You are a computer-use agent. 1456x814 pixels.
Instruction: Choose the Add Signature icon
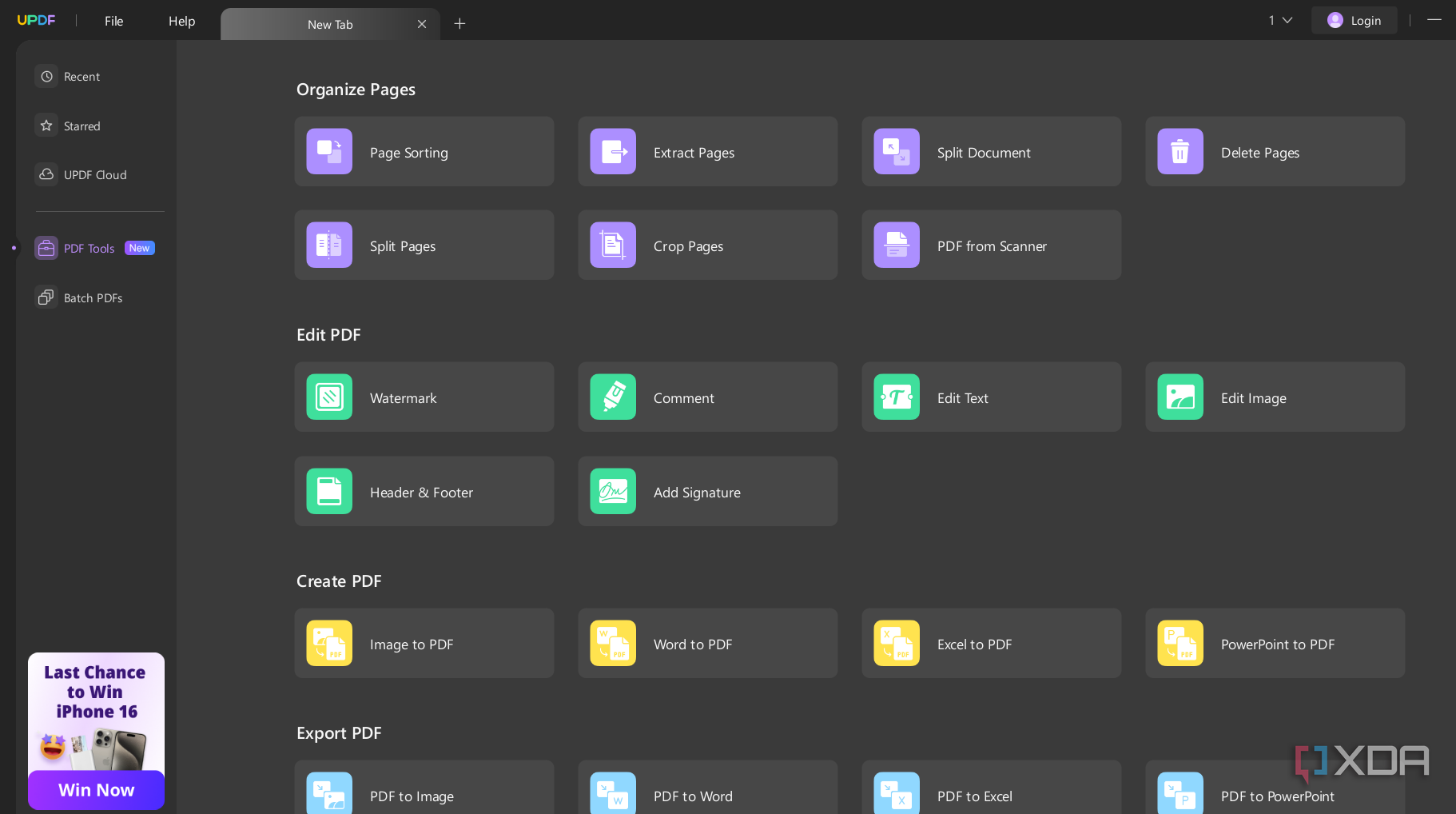(x=613, y=491)
